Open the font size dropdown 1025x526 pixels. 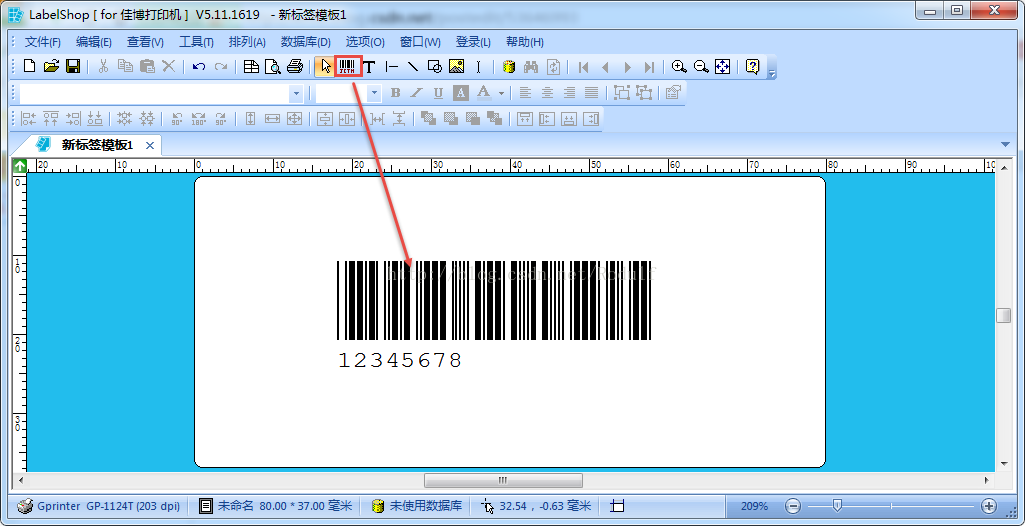point(375,93)
